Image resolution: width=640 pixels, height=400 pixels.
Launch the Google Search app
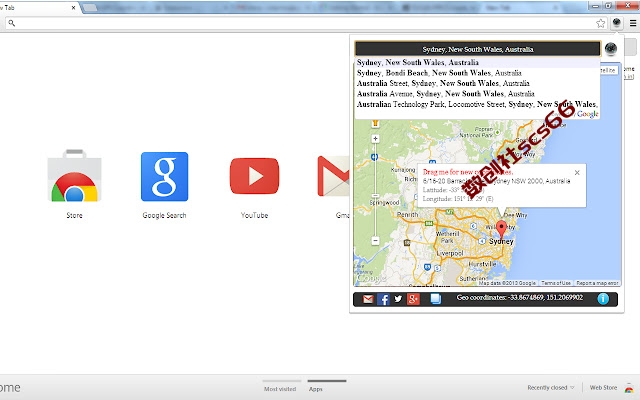click(x=164, y=176)
